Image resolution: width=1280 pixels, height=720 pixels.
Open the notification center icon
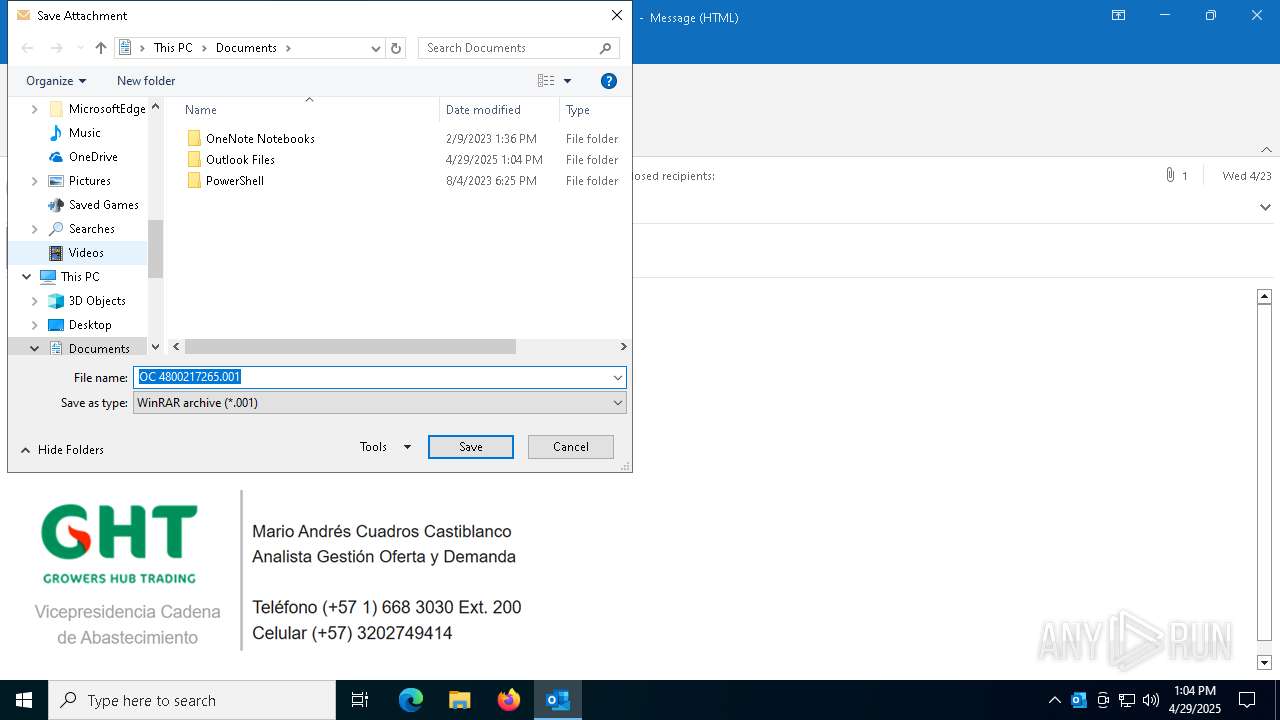click(x=1247, y=700)
